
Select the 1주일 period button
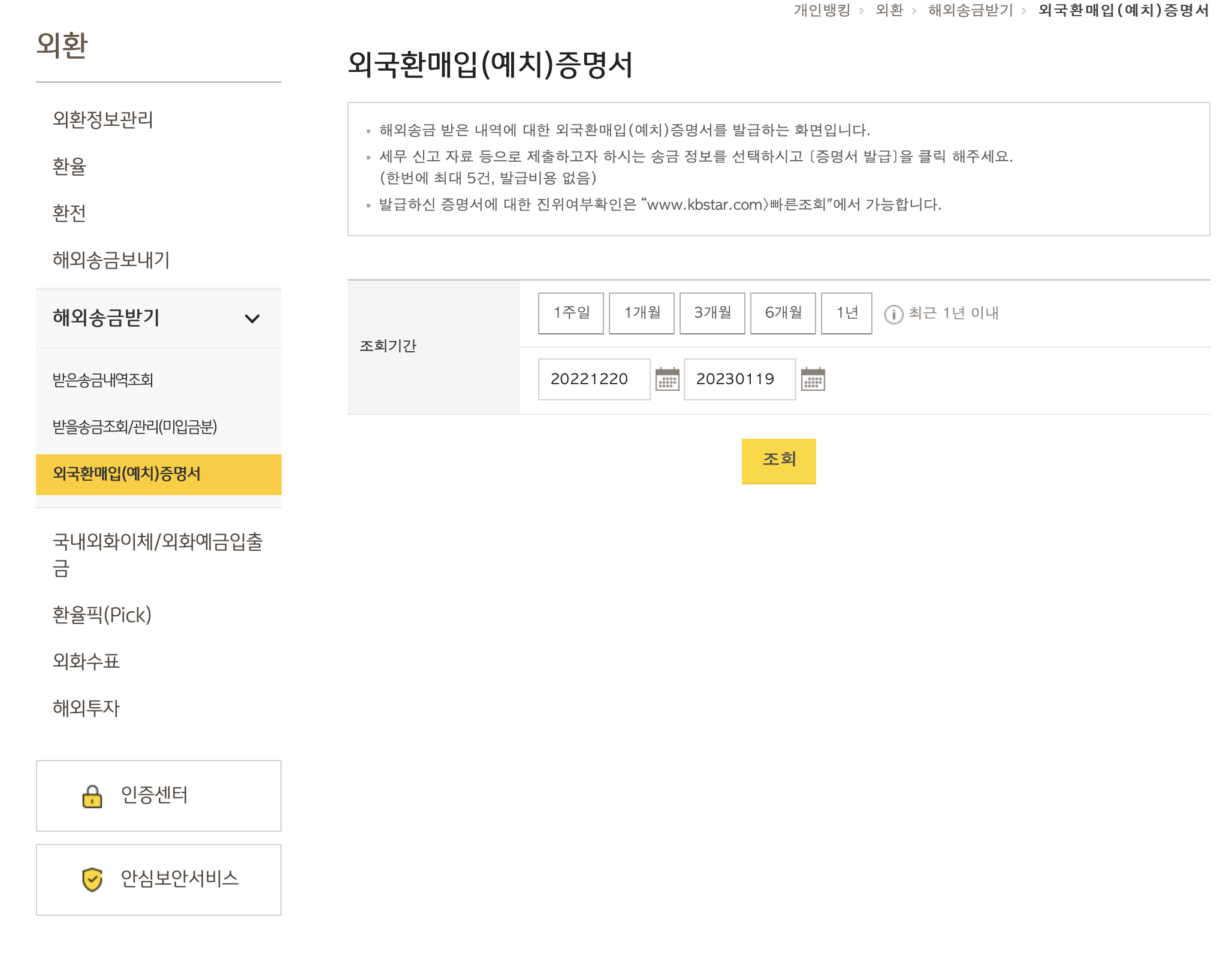click(570, 313)
